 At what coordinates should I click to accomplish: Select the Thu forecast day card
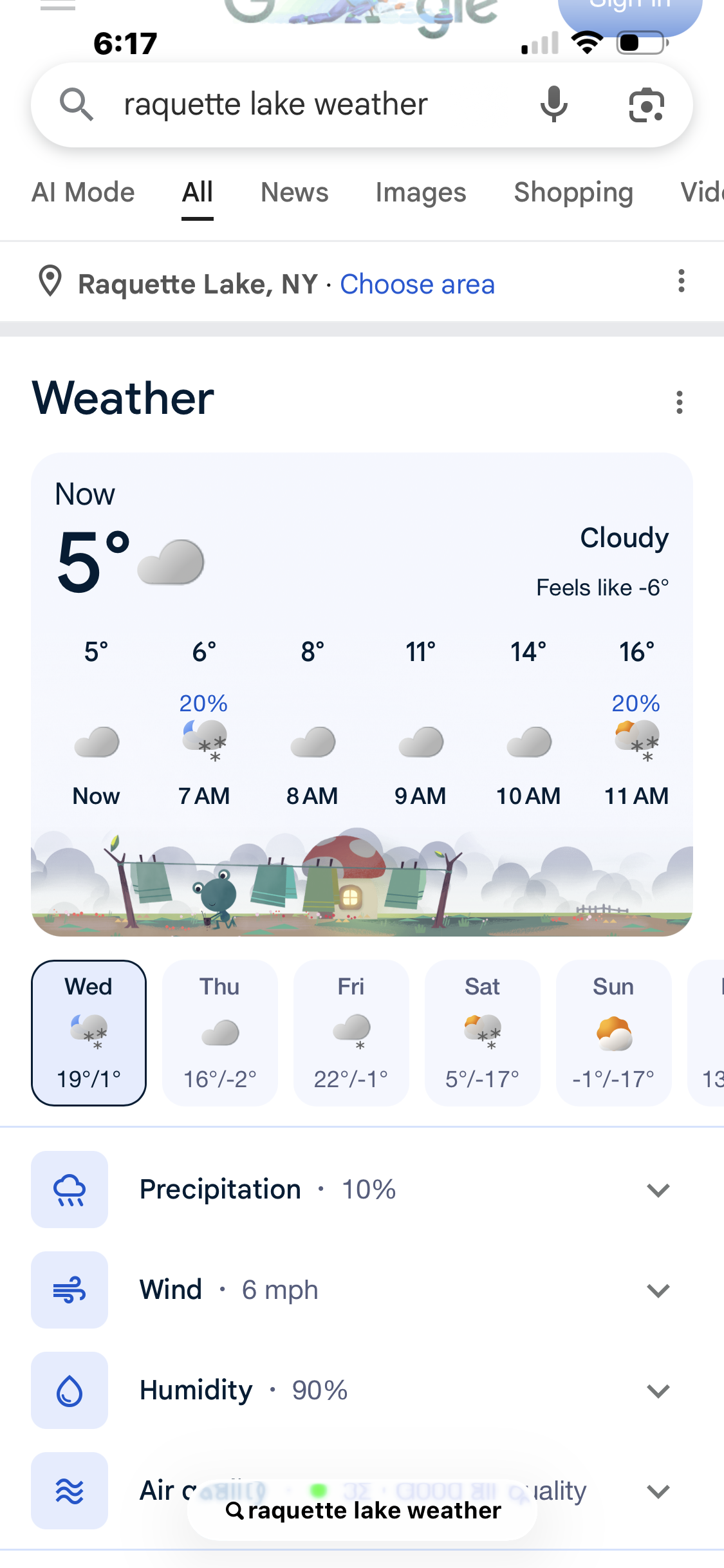pos(220,1033)
